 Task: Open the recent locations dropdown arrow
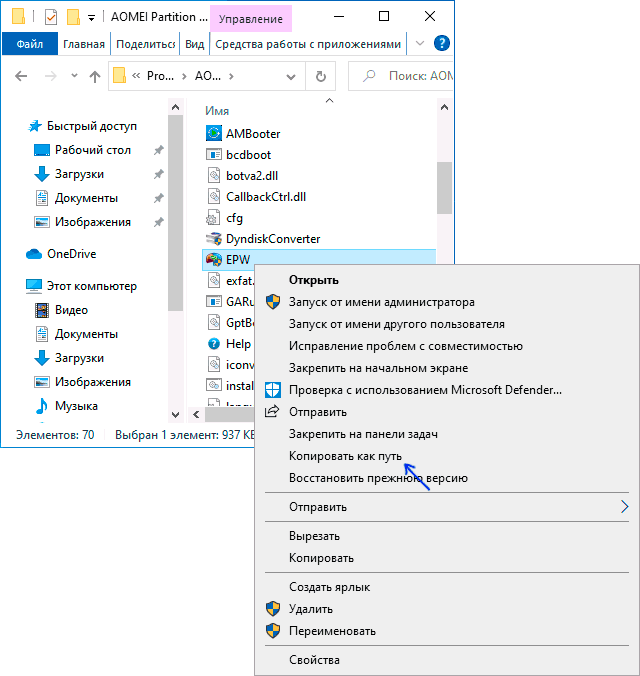click(x=74, y=76)
